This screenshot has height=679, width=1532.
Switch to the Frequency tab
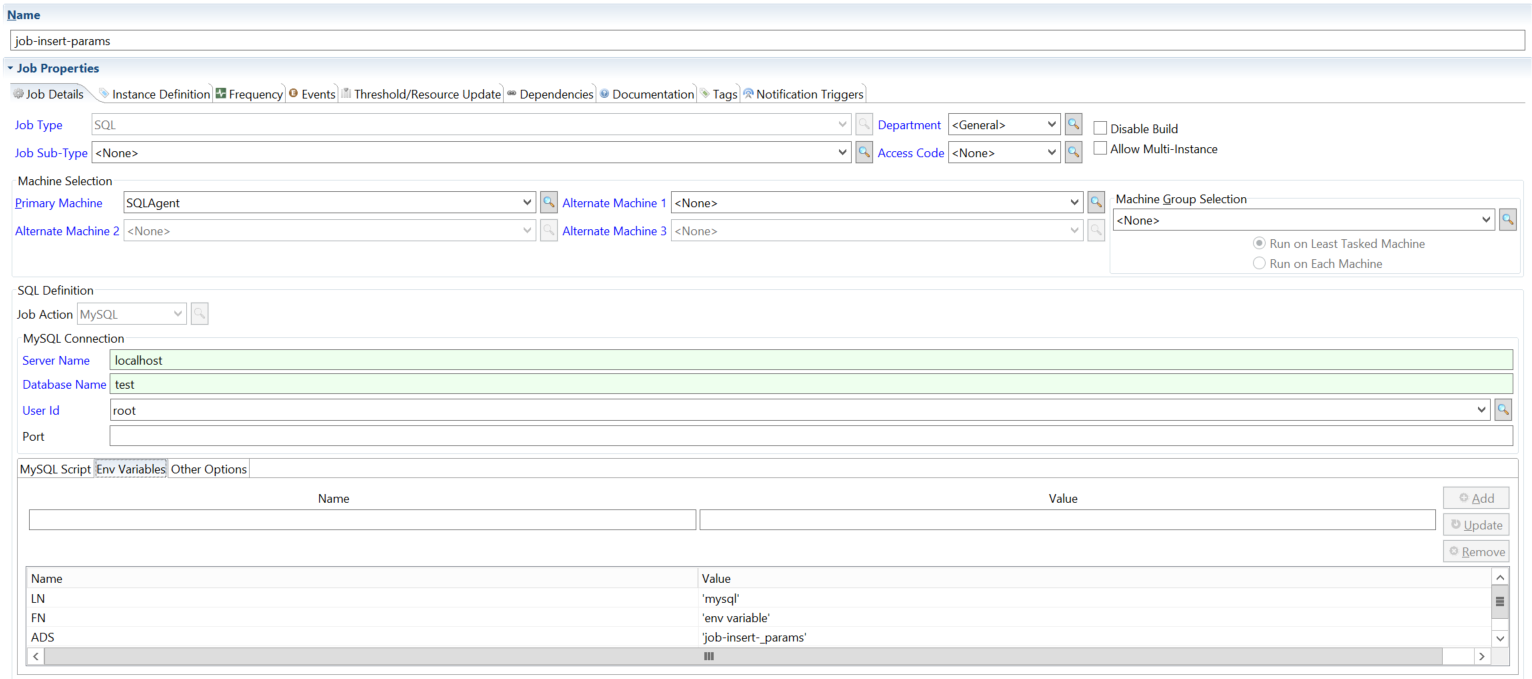[x=249, y=94]
